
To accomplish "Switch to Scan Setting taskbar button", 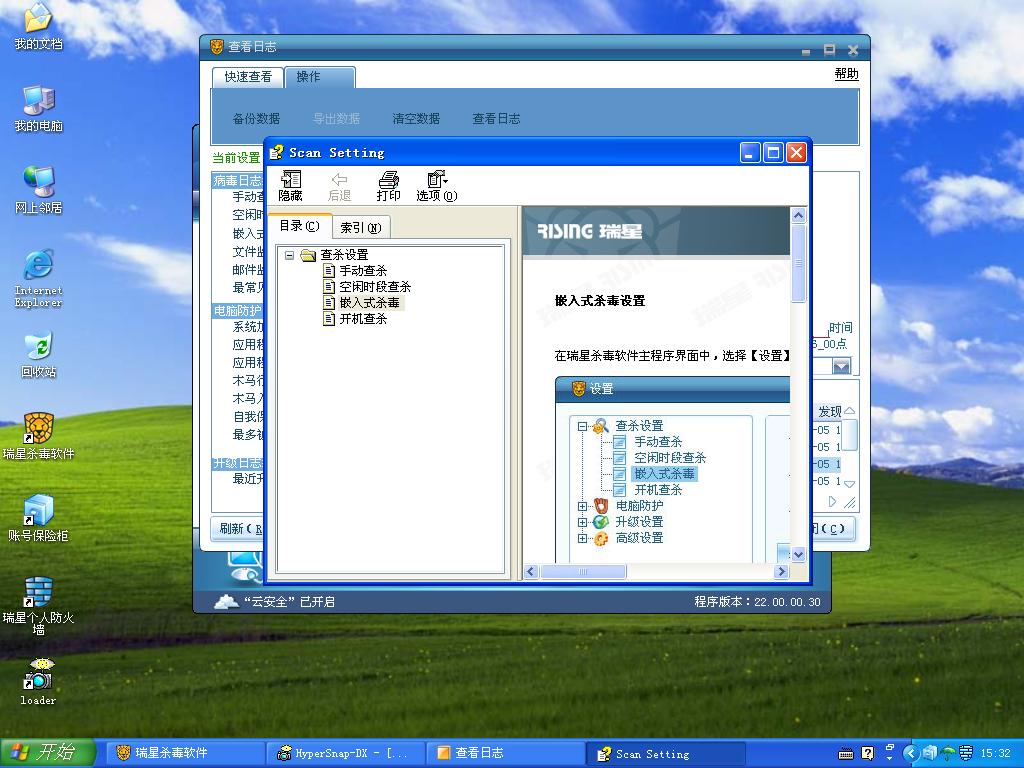I will [665, 753].
